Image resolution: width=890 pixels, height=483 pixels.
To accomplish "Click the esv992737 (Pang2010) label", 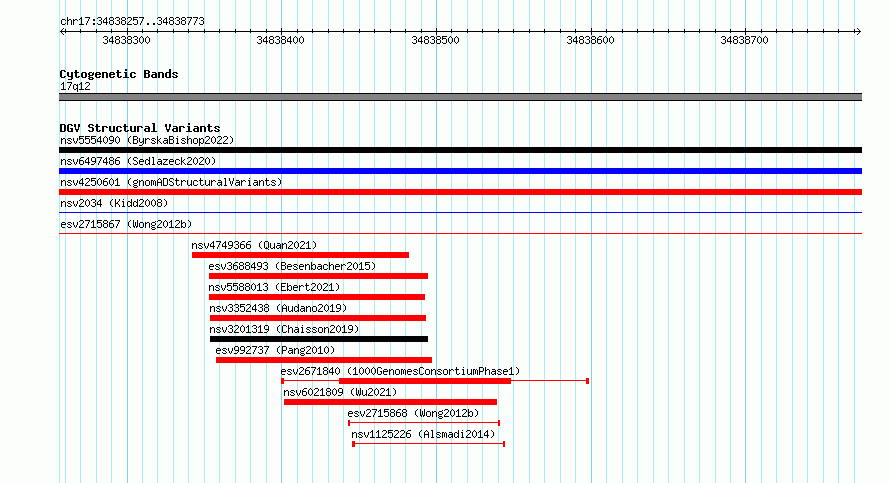I will 275,350.
